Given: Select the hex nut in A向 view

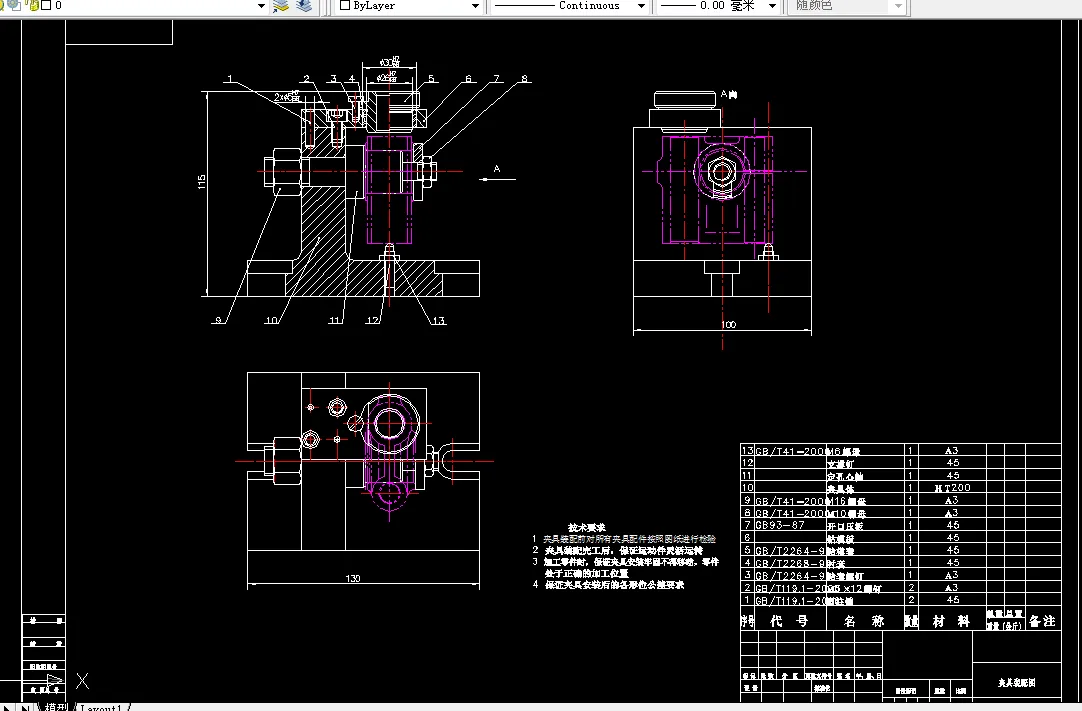Looking at the screenshot, I should point(721,171).
